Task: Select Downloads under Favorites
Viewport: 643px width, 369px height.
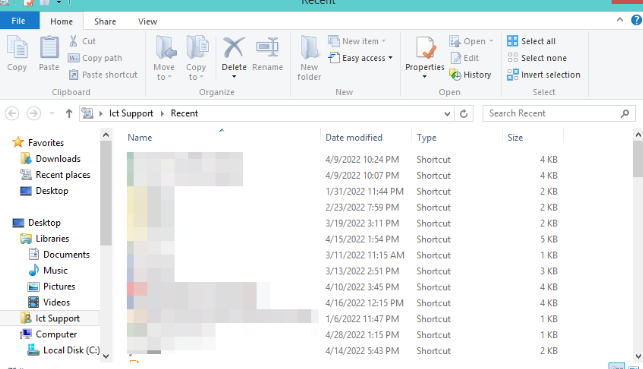Action: [x=57, y=159]
